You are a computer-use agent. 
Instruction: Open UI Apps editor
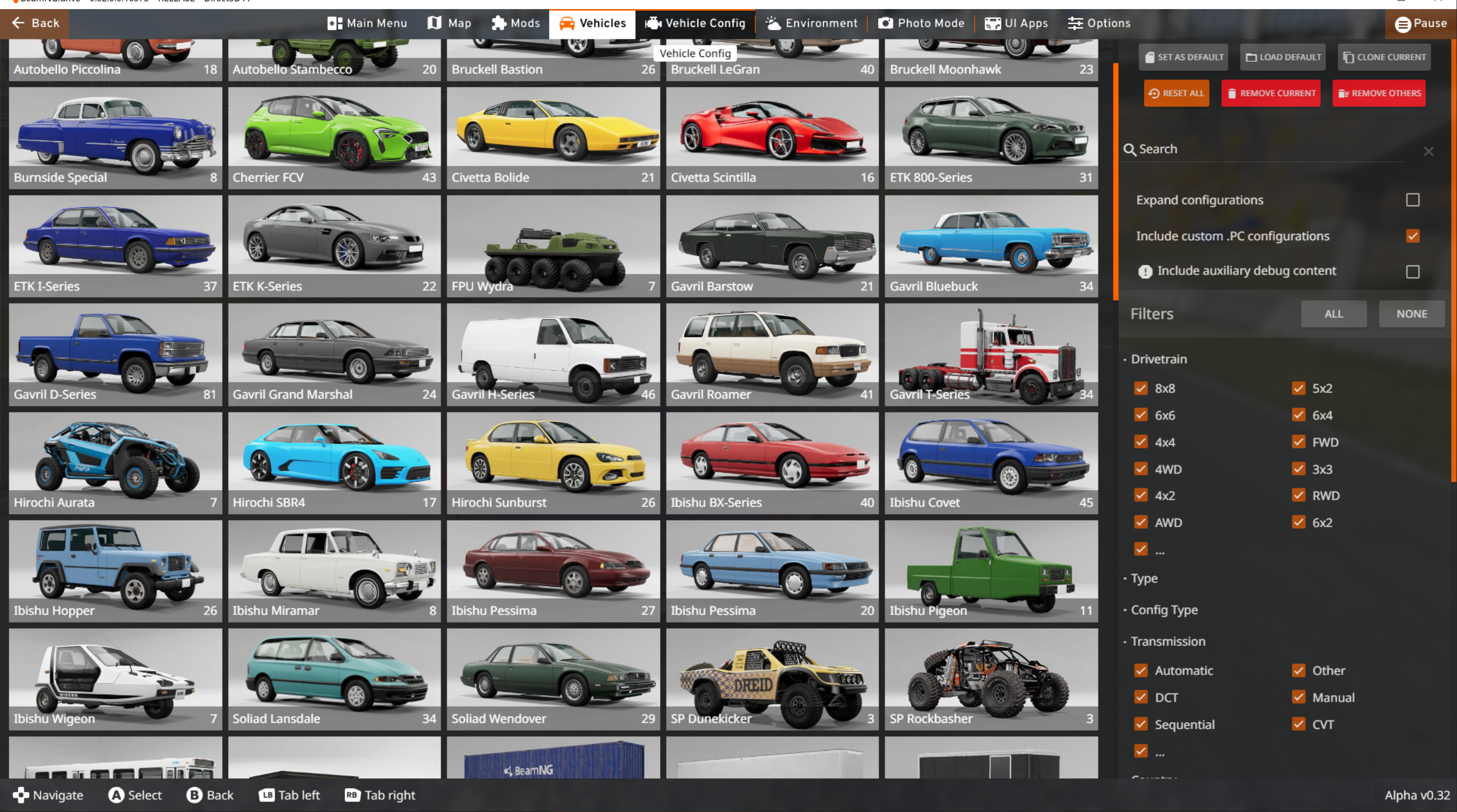pos(1016,23)
